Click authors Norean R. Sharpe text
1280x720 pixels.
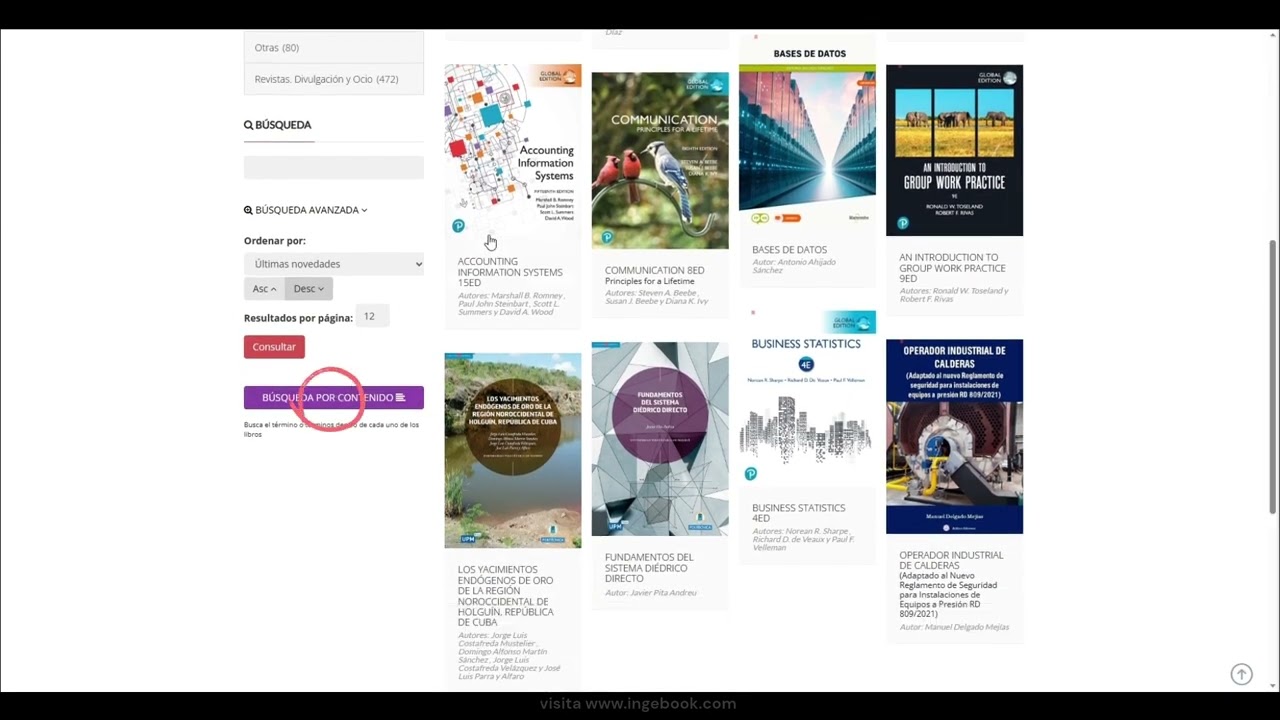(803, 540)
